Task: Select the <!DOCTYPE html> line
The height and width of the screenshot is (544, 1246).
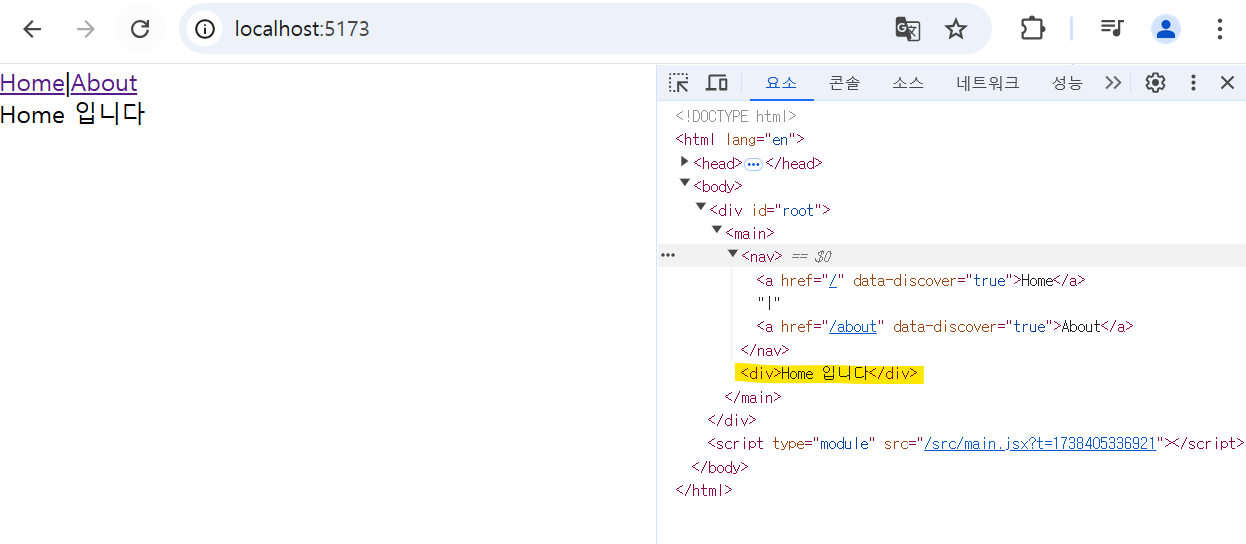Action: (735, 116)
